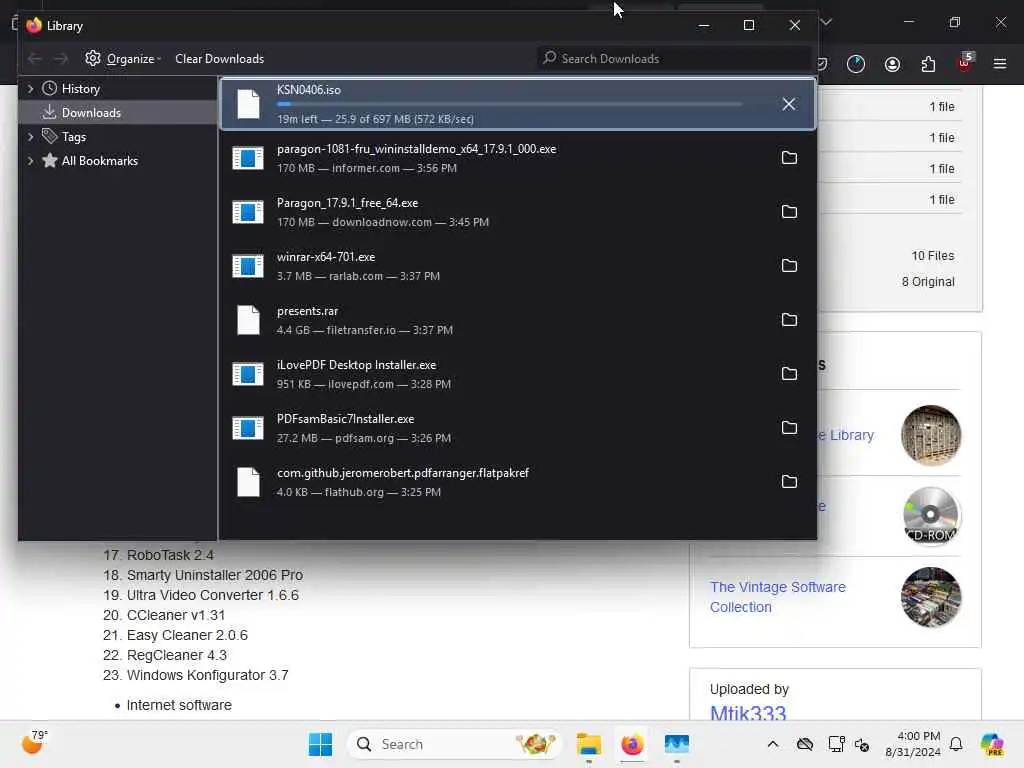Click the winrar-x64-701.exe file icon
This screenshot has width=1024, height=768.
point(248,266)
